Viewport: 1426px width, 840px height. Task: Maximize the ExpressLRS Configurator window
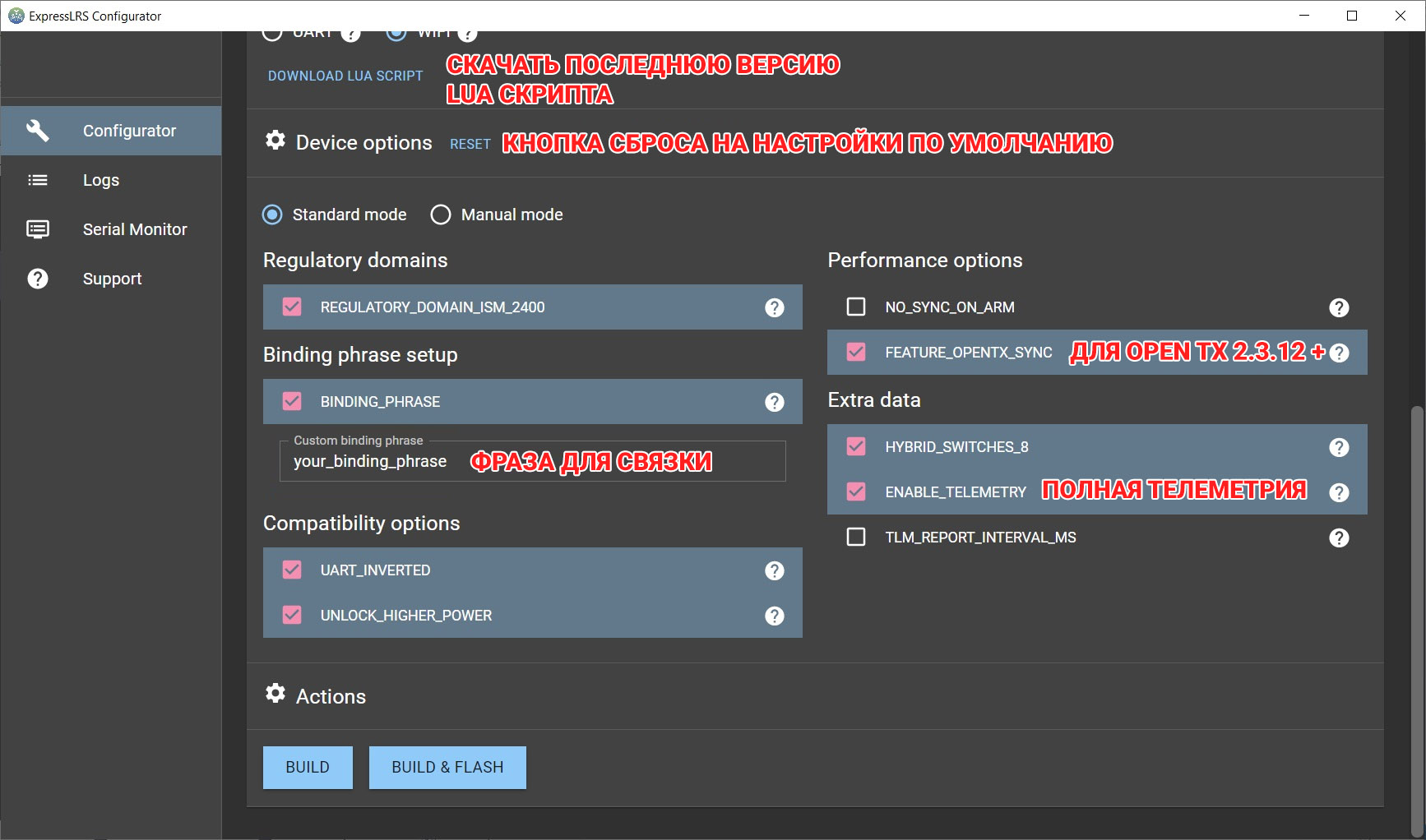click(1352, 16)
